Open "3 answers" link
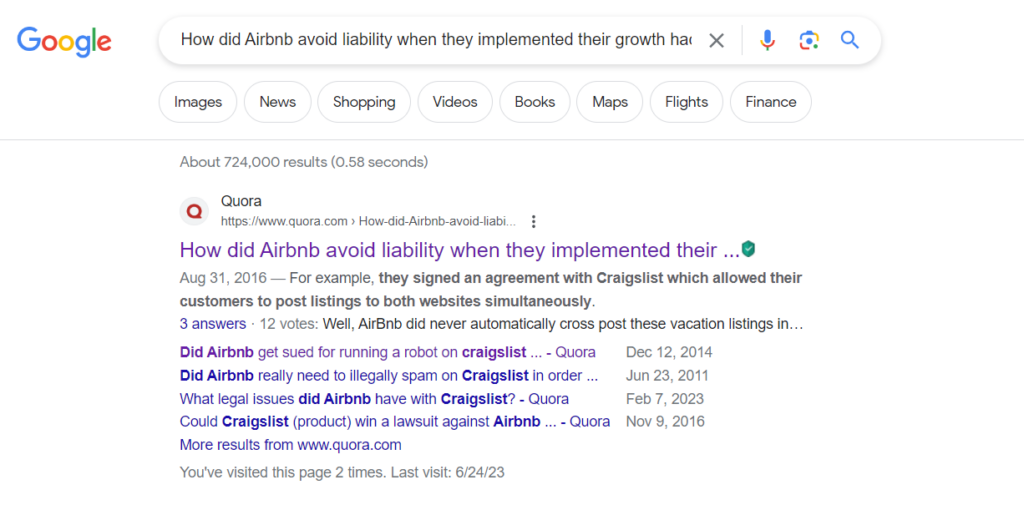 (213, 324)
